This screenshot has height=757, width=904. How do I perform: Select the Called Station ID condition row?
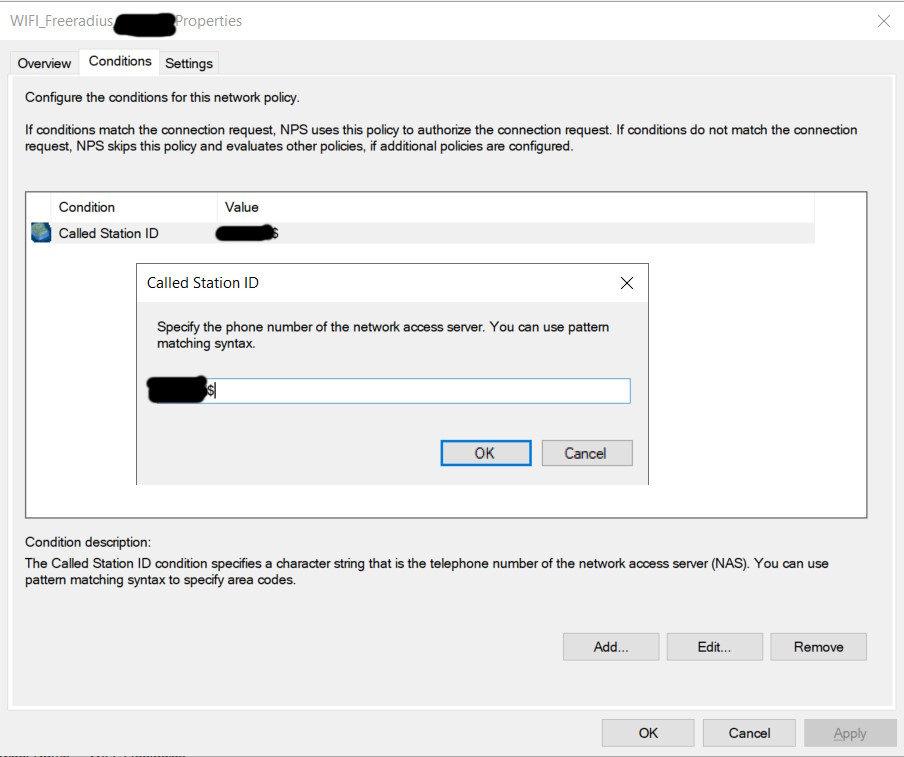coord(108,233)
